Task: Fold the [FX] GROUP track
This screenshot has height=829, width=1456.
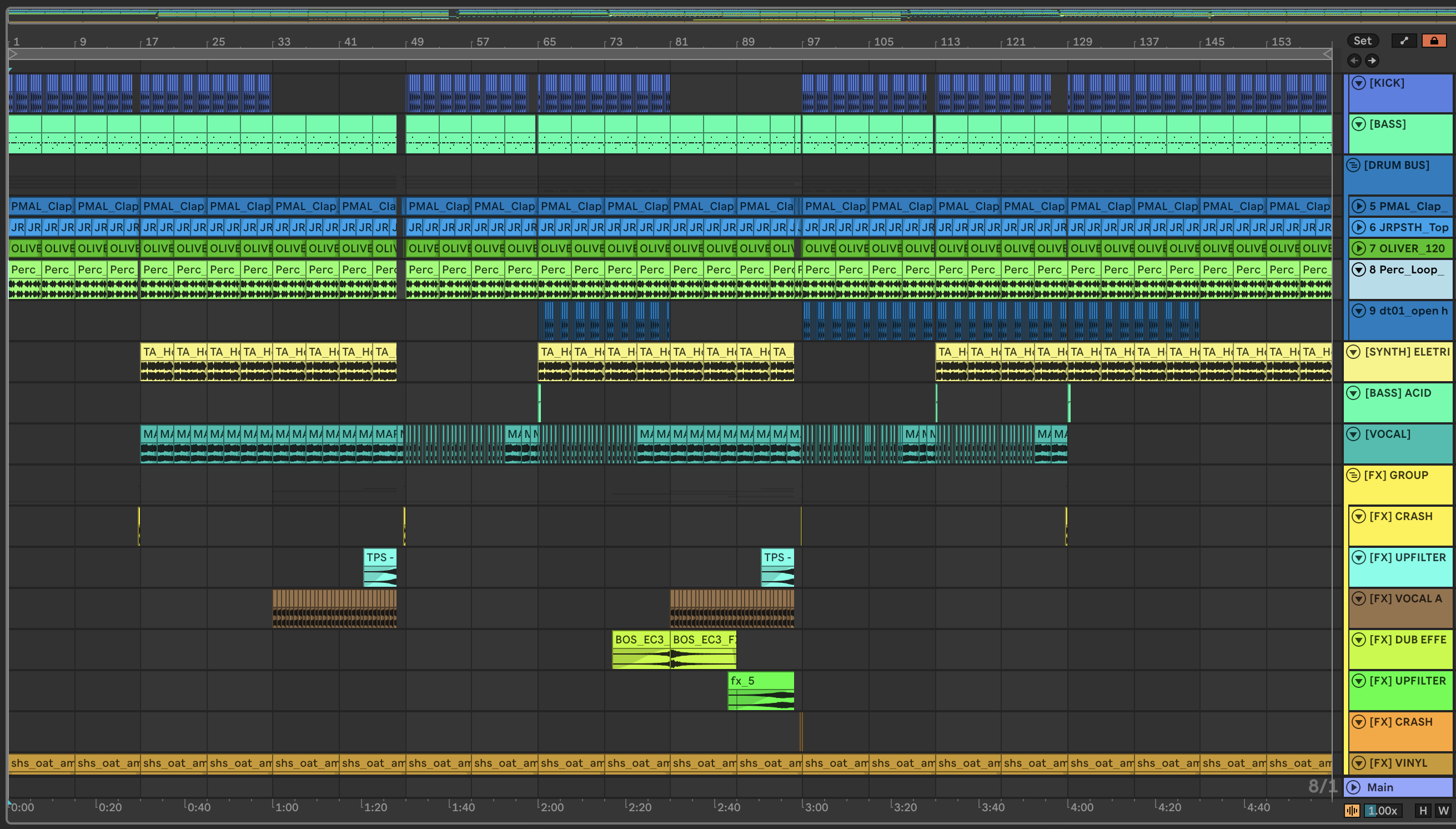Action: tap(1354, 475)
